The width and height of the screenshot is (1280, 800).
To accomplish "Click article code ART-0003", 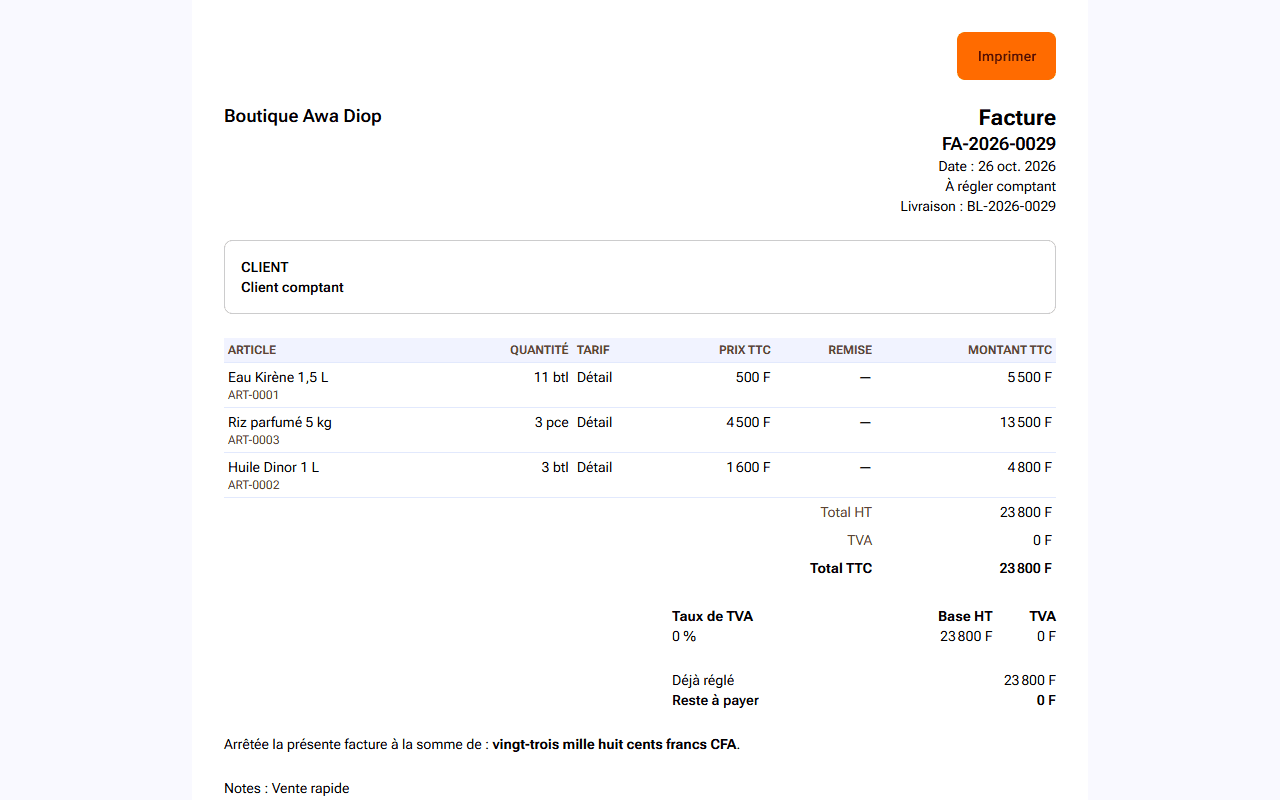I will tap(254, 440).
